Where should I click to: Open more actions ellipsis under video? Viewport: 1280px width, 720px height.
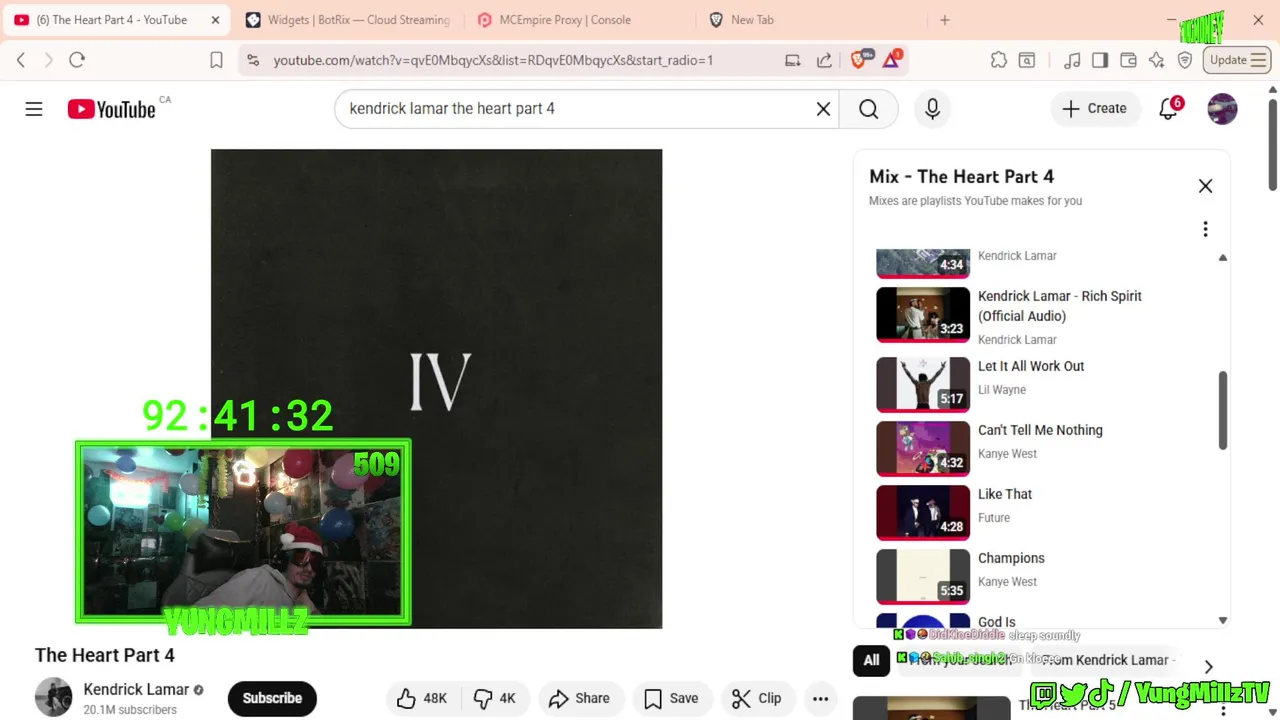click(820, 698)
